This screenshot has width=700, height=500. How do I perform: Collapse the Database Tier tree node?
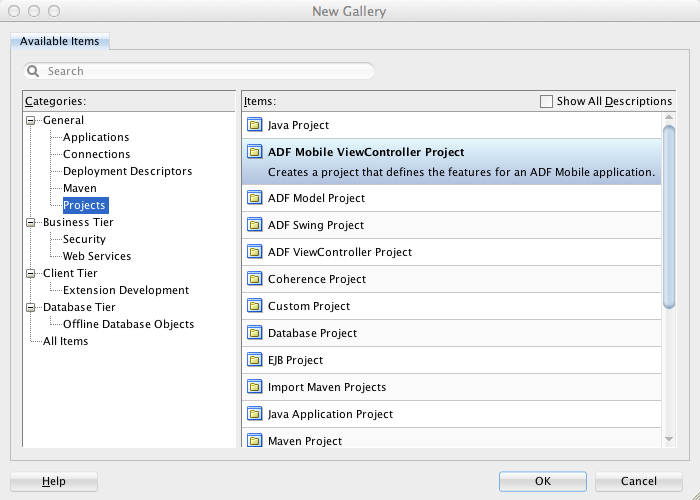tap(31, 308)
